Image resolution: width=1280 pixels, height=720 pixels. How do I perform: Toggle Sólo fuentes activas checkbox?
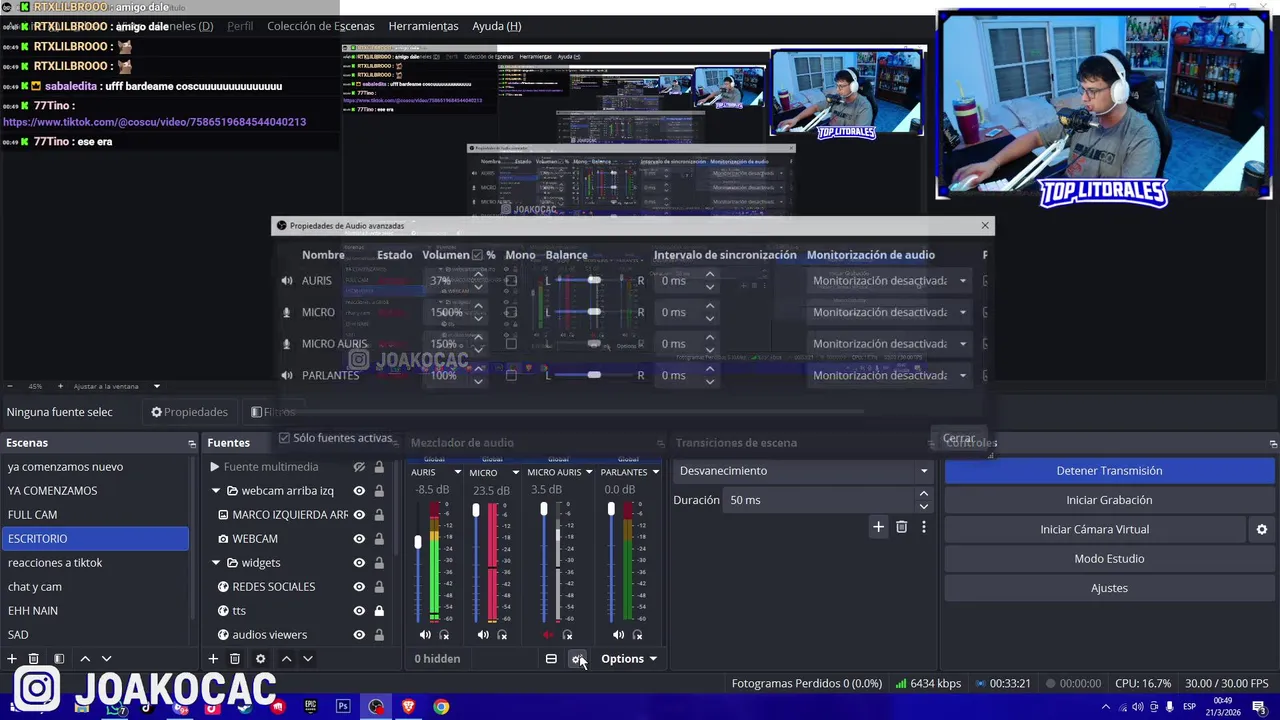284,438
